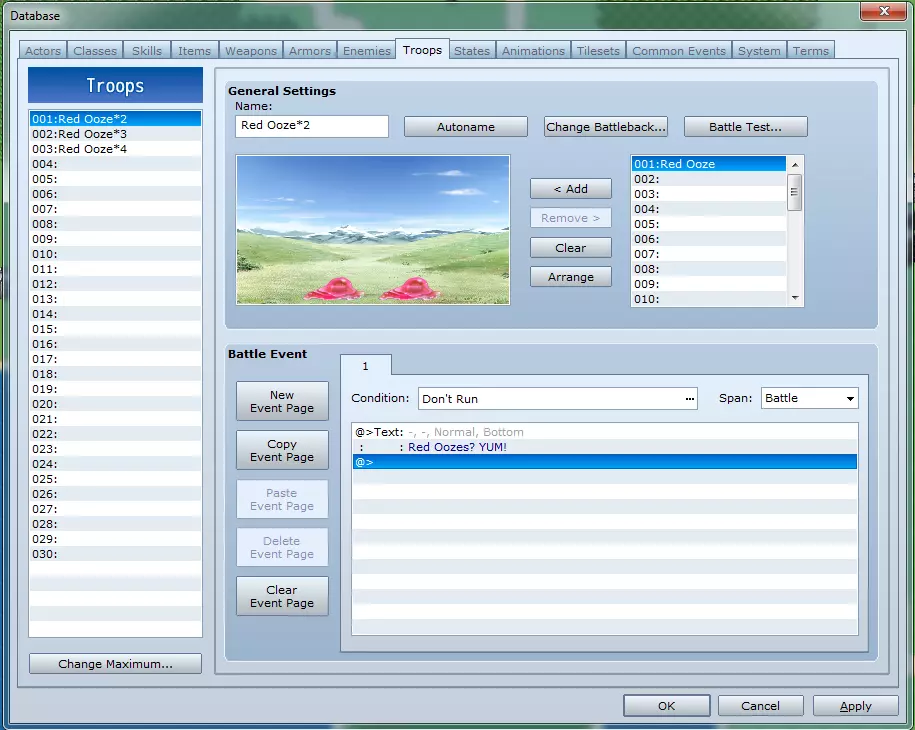This screenshot has width=915, height=730.
Task: Close the Database window
Action: pos(885,13)
